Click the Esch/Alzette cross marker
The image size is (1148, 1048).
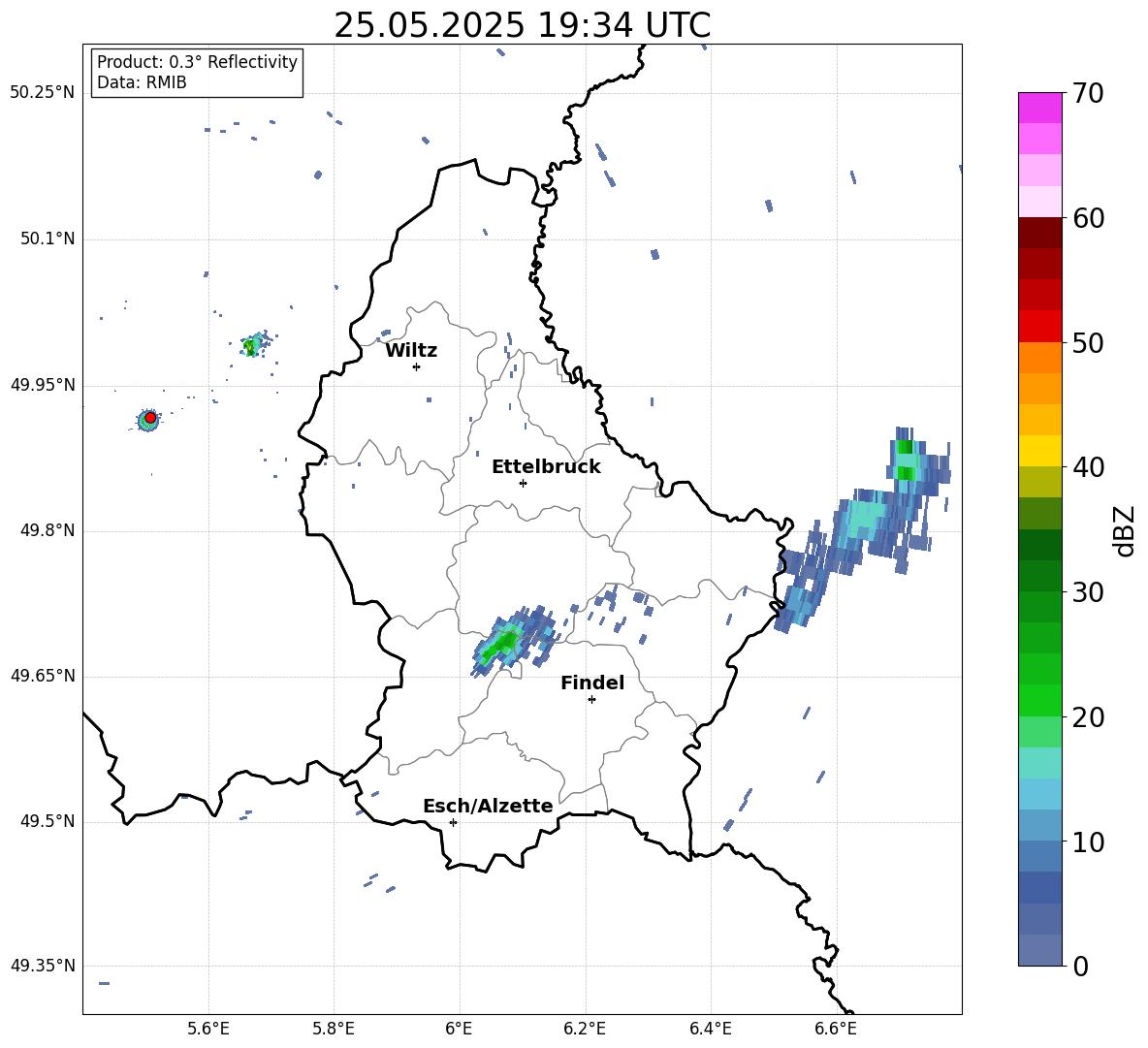453,822
